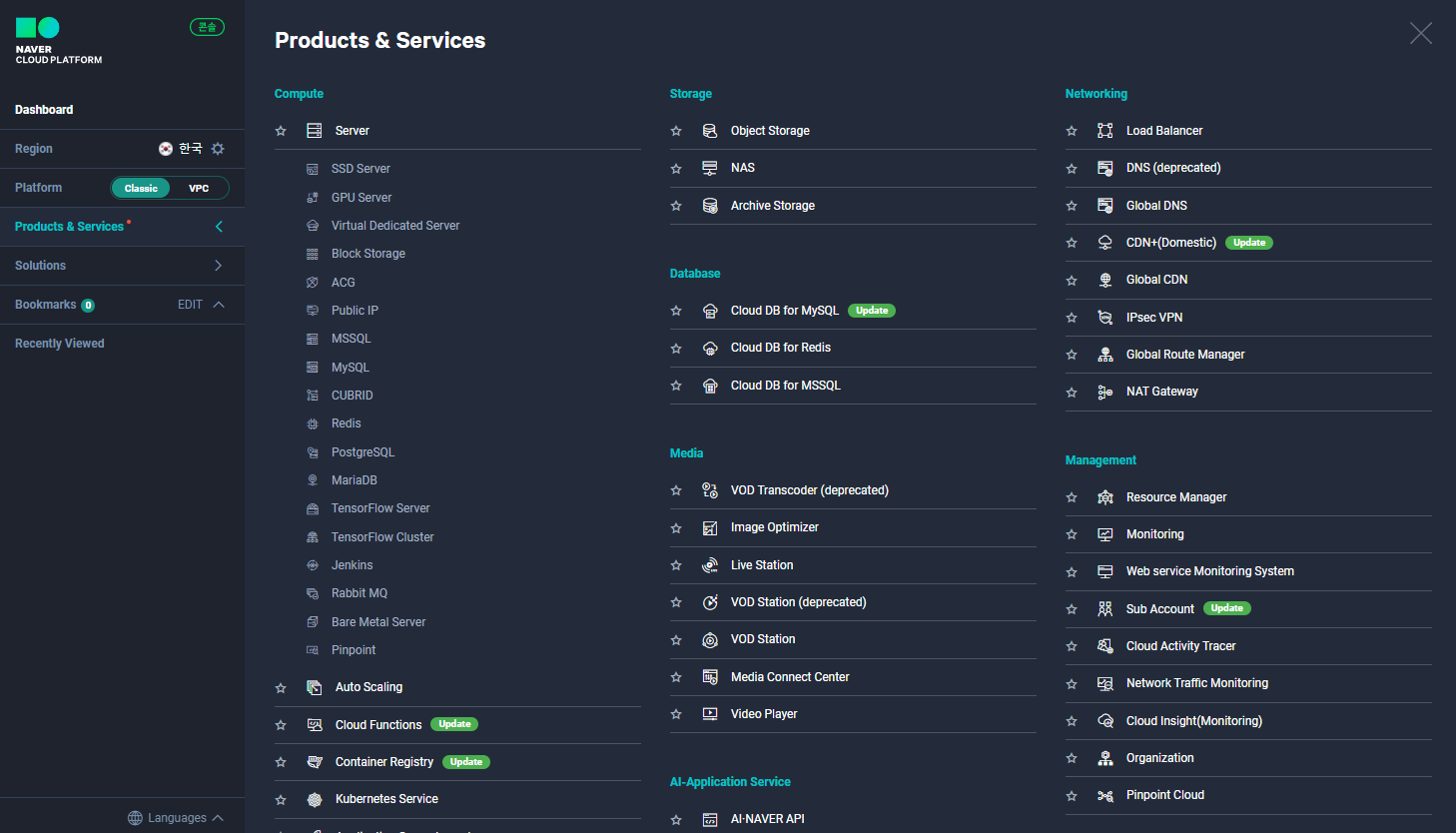
Task: Expand the Solutions menu arrow
Action: 219,266
